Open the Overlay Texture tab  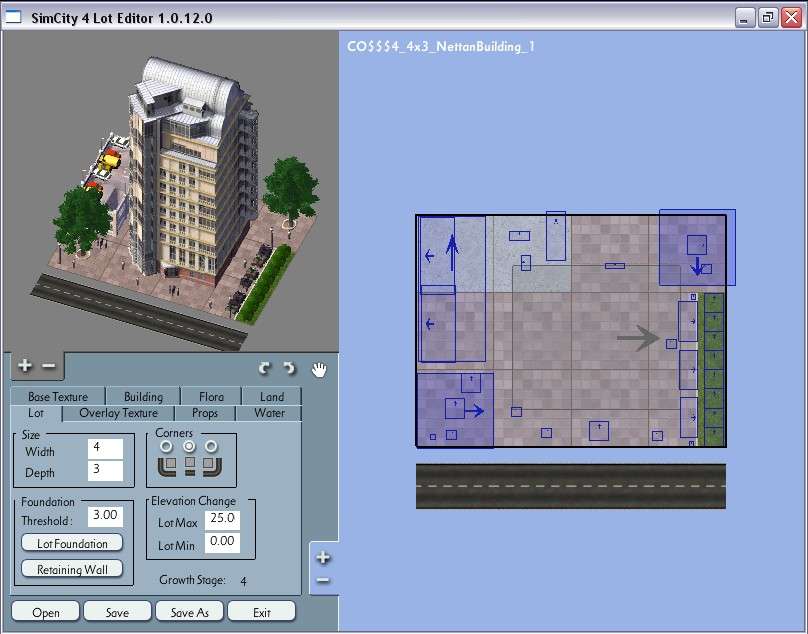(x=119, y=413)
